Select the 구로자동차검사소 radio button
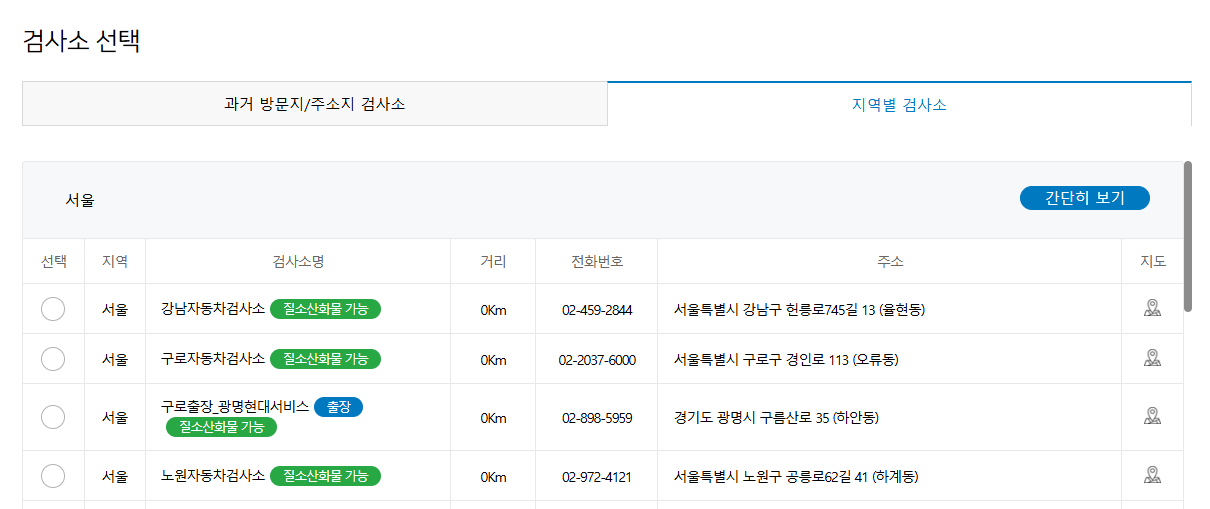 click(53, 359)
